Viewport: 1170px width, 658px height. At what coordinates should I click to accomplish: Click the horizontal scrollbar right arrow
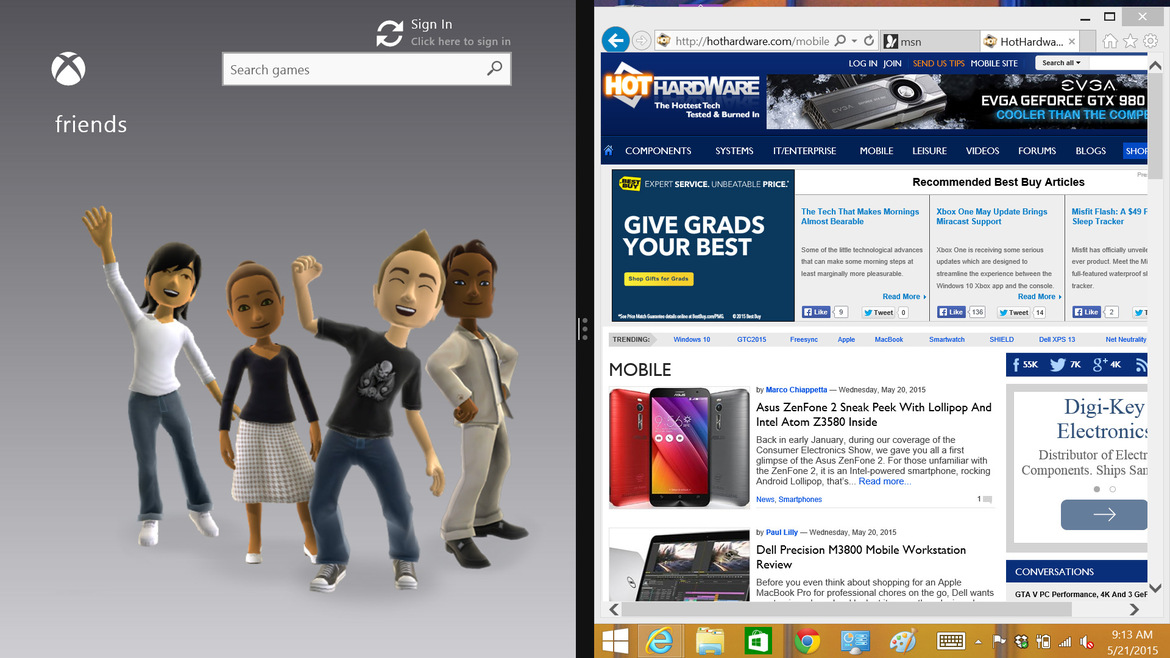point(1134,610)
